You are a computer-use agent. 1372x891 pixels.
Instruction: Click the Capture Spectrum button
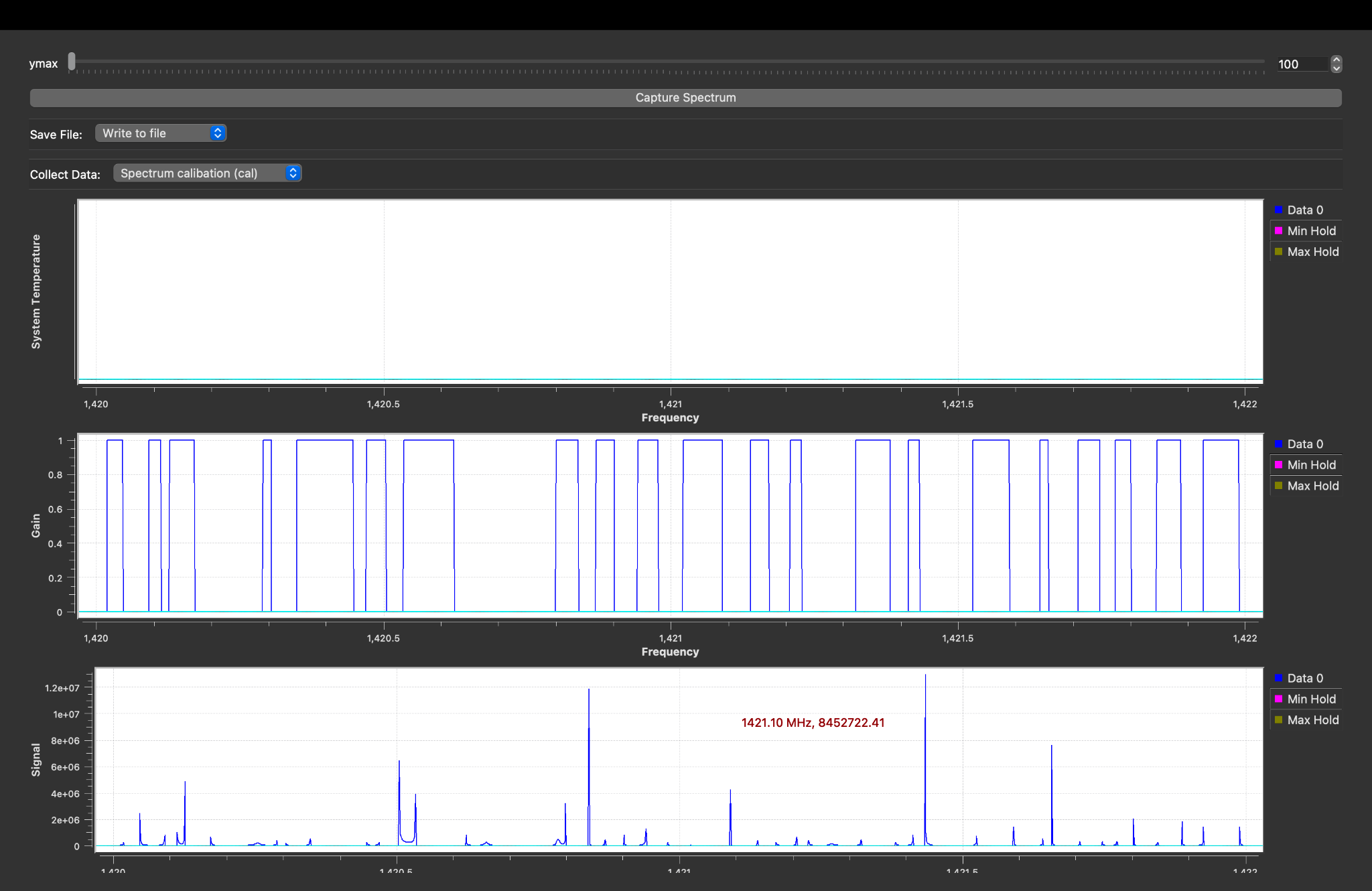685,98
